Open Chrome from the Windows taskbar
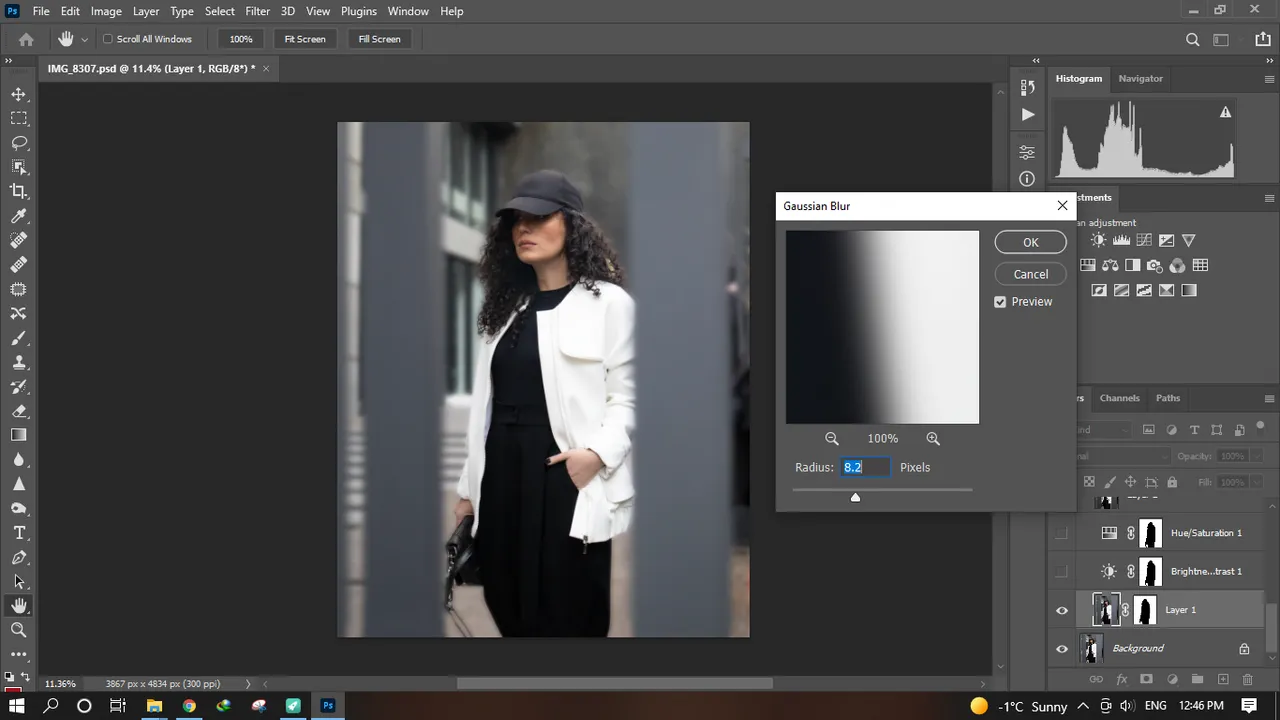Viewport: 1280px width, 720px height. 189,705
